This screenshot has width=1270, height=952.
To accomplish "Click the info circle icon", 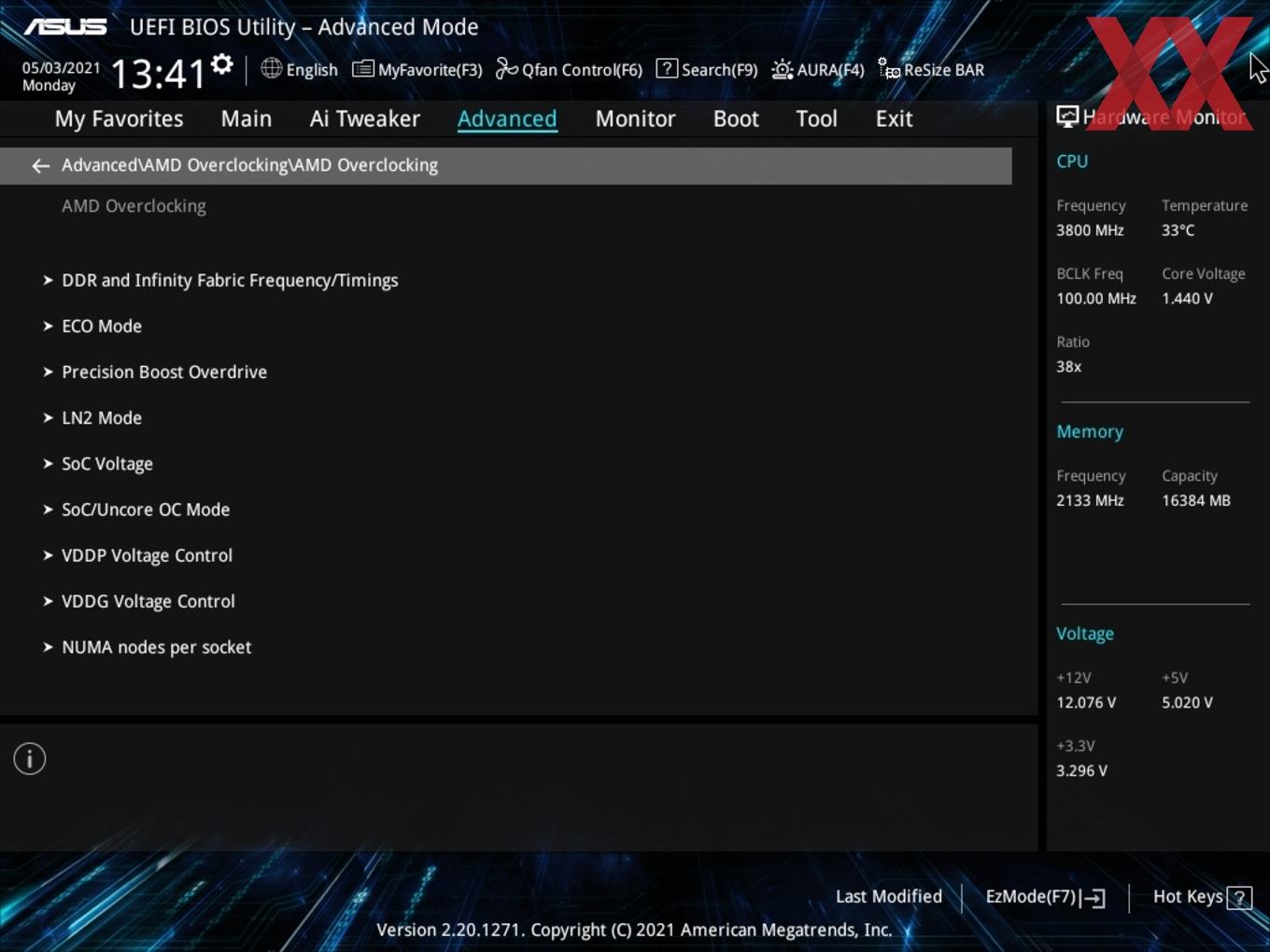I will [x=30, y=759].
